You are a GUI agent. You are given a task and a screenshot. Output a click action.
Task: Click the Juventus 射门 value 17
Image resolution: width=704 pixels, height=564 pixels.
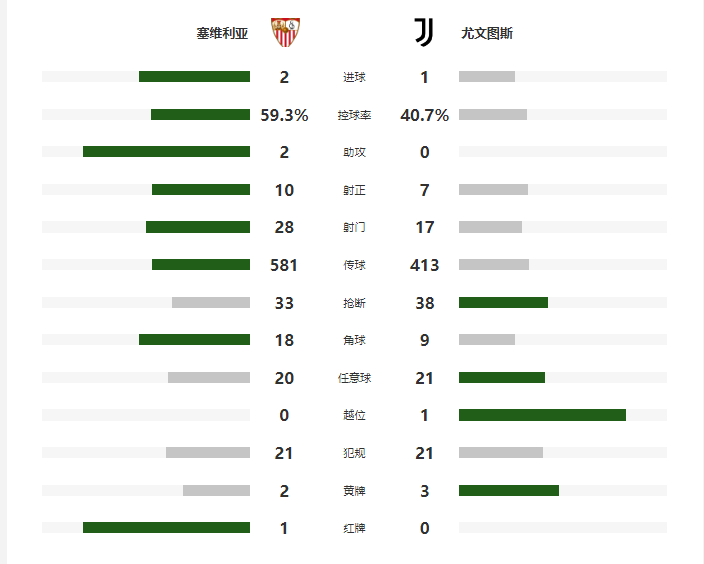(424, 227)
